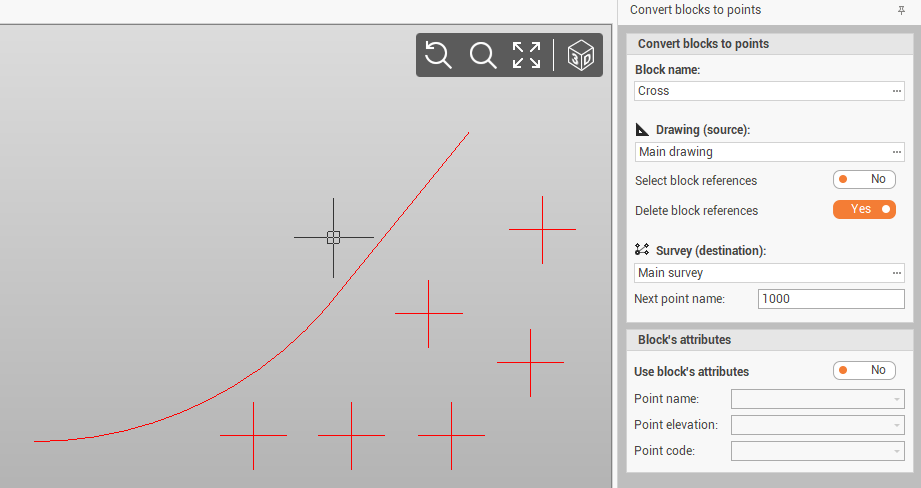Open the Point name dropdown

[817, 399]
